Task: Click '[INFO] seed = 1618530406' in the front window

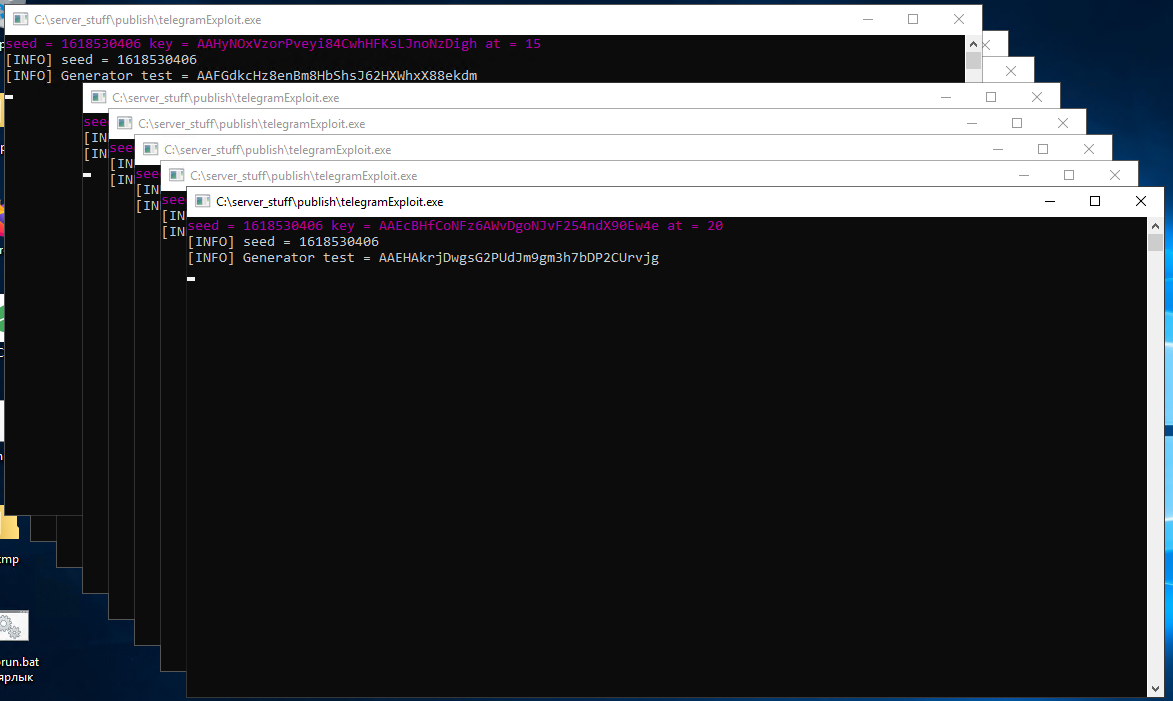Action: point(283,242)
